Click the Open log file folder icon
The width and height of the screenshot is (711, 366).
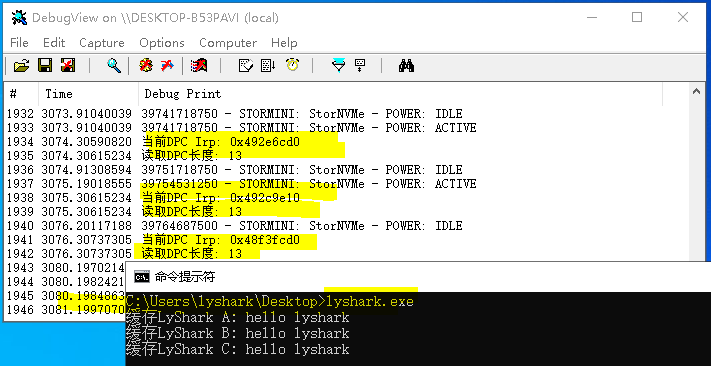[x=21, y=66]
